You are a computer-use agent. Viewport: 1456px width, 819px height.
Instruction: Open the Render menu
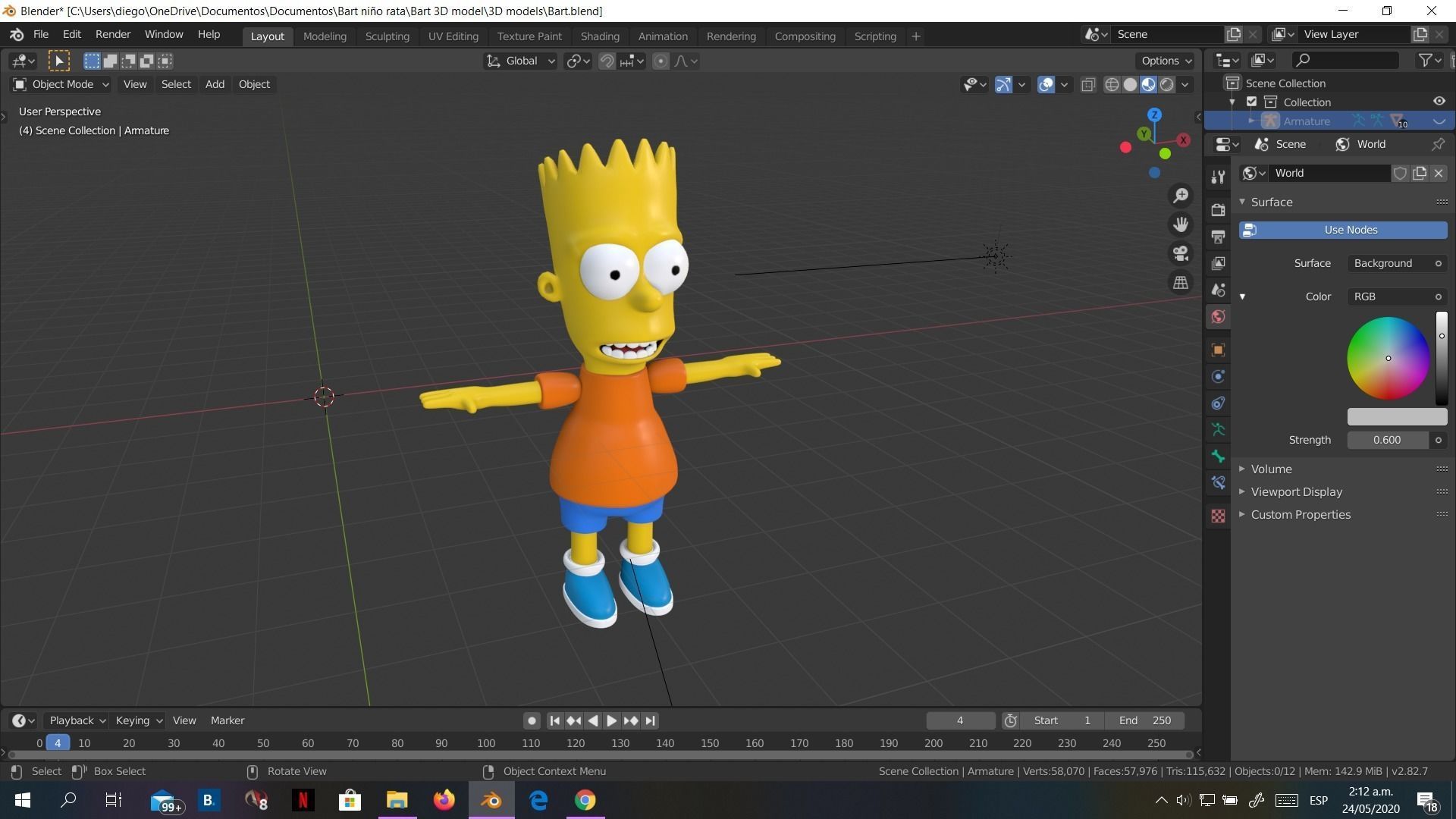tap(112, 35)
